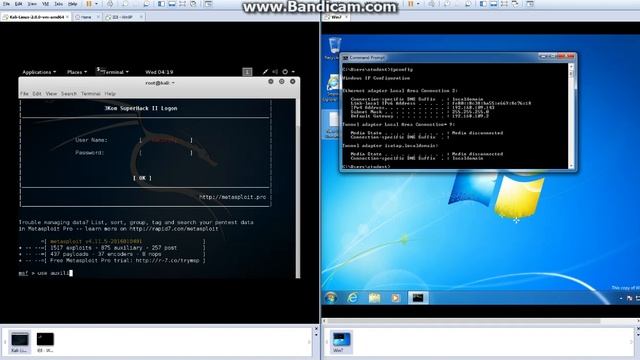
Task: Click Send Ctrl+Alt+Del icon in left toolbar
Action: click(x=110, y=4)
